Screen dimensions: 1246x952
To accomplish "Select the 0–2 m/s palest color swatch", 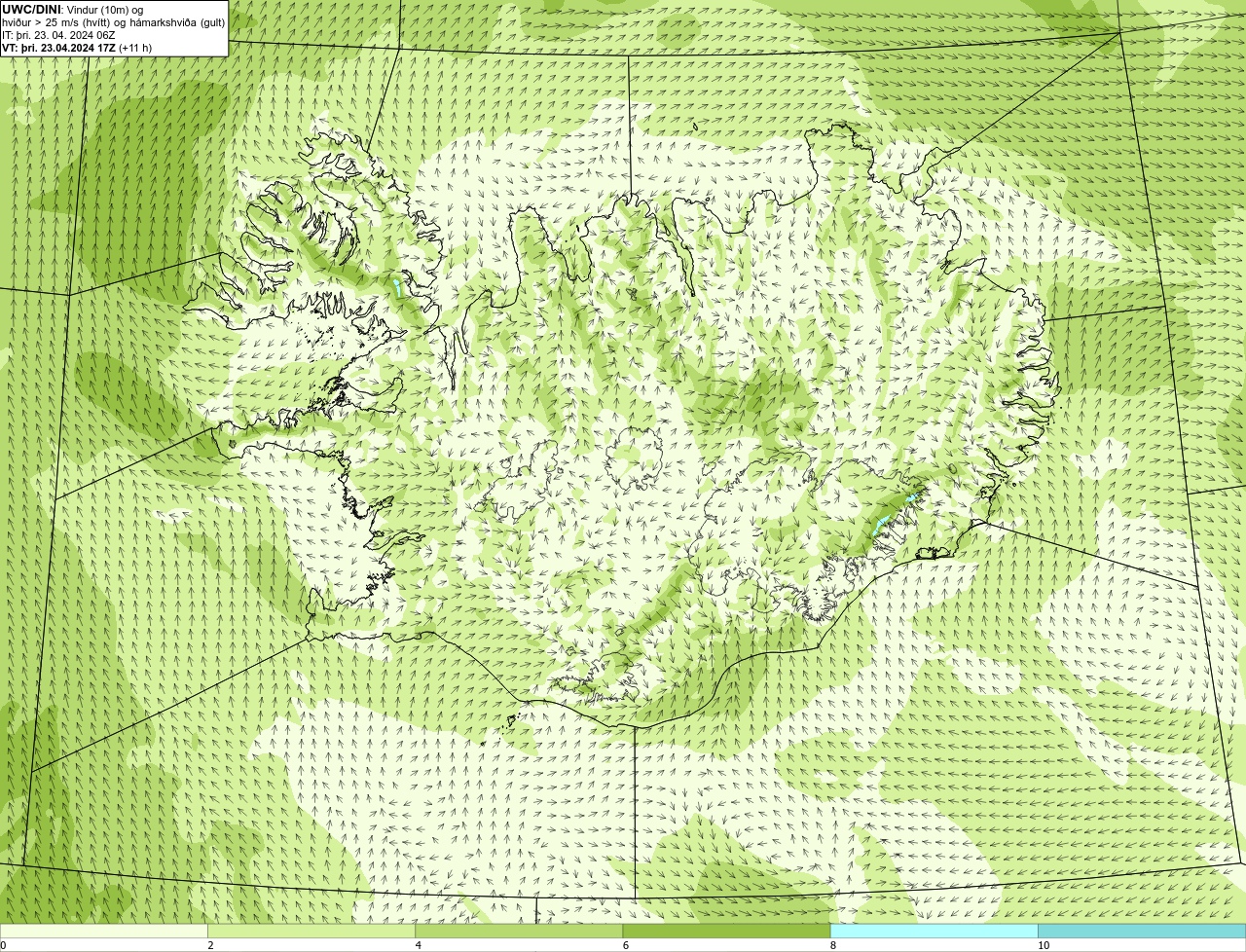I will coord(103,932).
